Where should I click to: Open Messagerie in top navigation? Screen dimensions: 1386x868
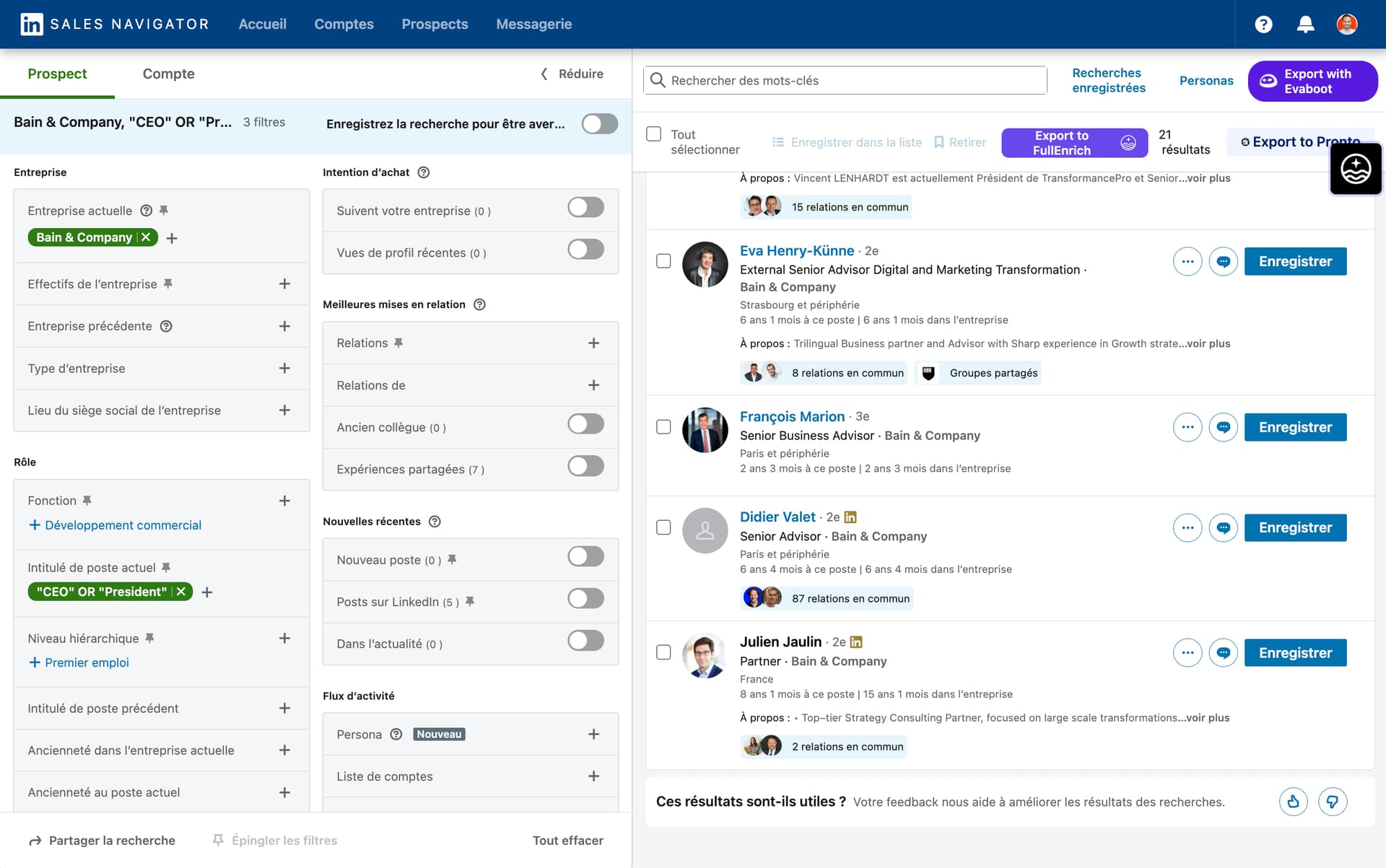click(x=533, y=24)
